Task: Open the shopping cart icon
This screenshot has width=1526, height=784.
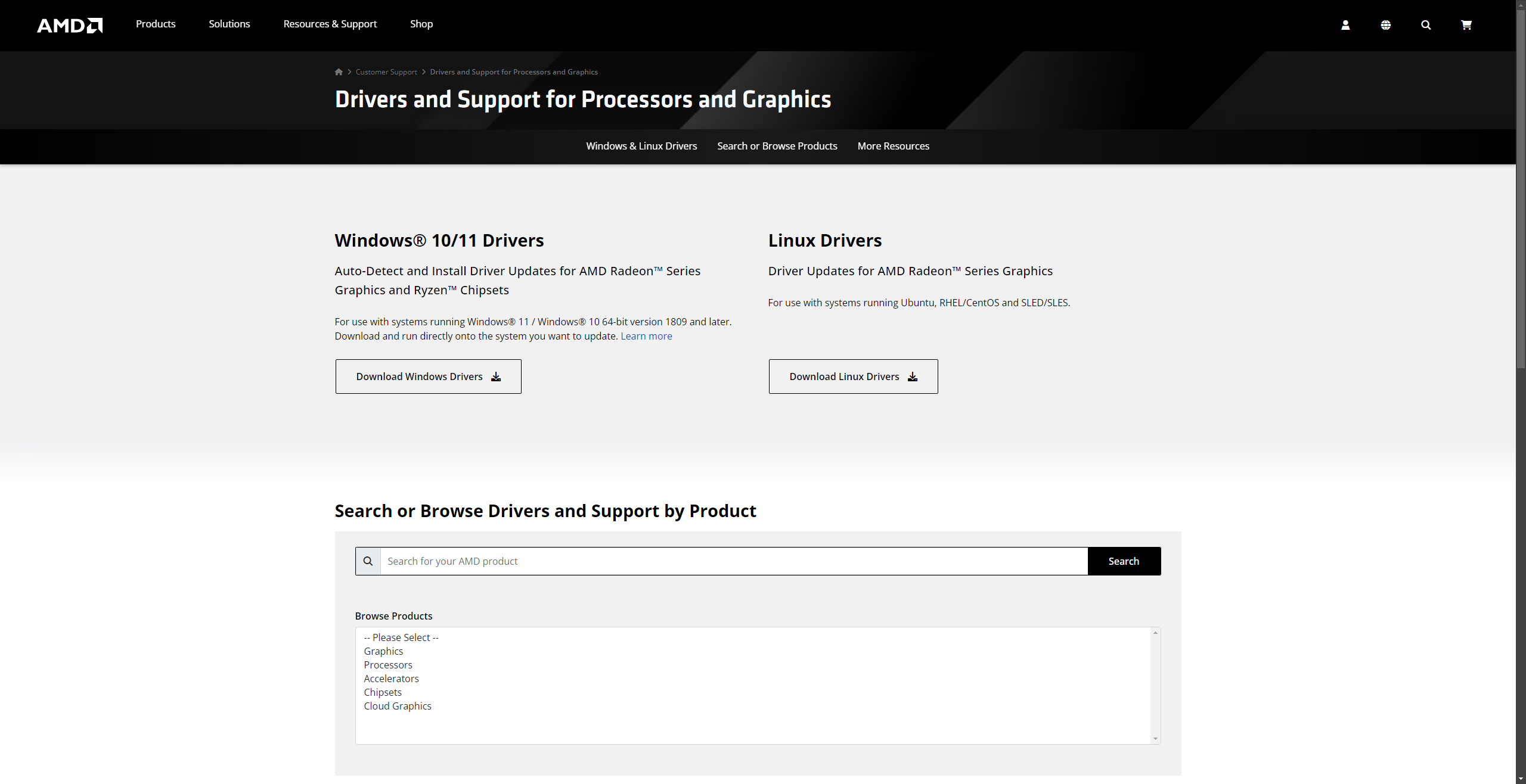Action: [x=1466, y=25]
